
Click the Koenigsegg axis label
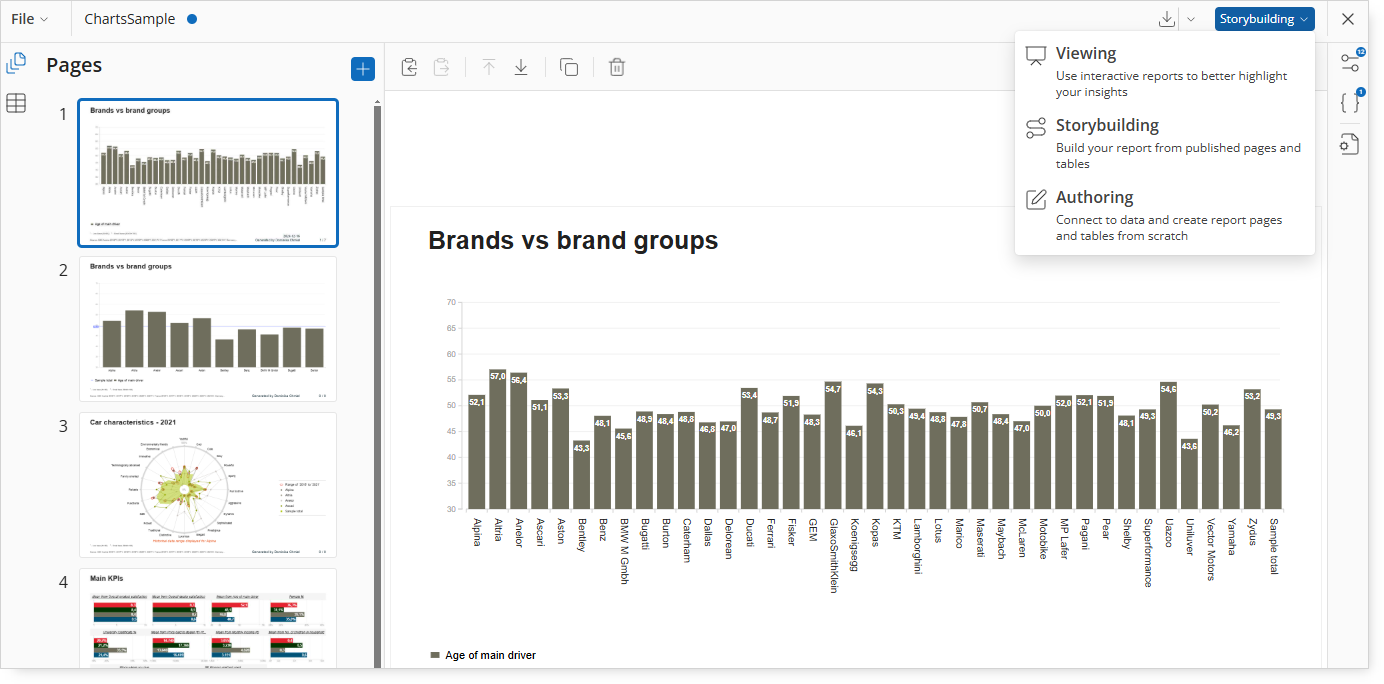[x=854, y=546]
